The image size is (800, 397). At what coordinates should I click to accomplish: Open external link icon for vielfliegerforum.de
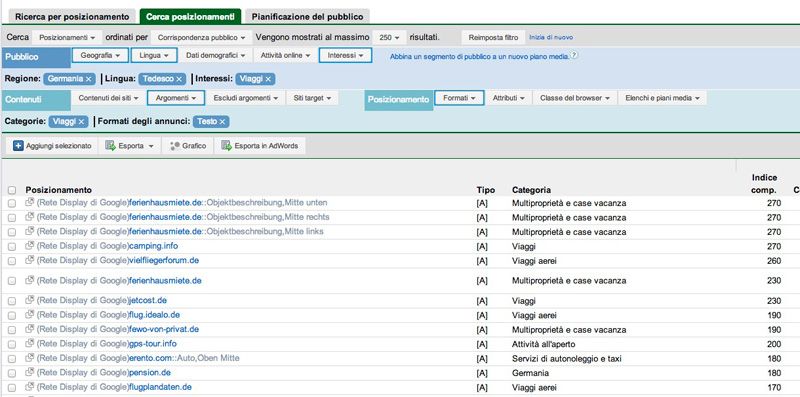[30, 260]
